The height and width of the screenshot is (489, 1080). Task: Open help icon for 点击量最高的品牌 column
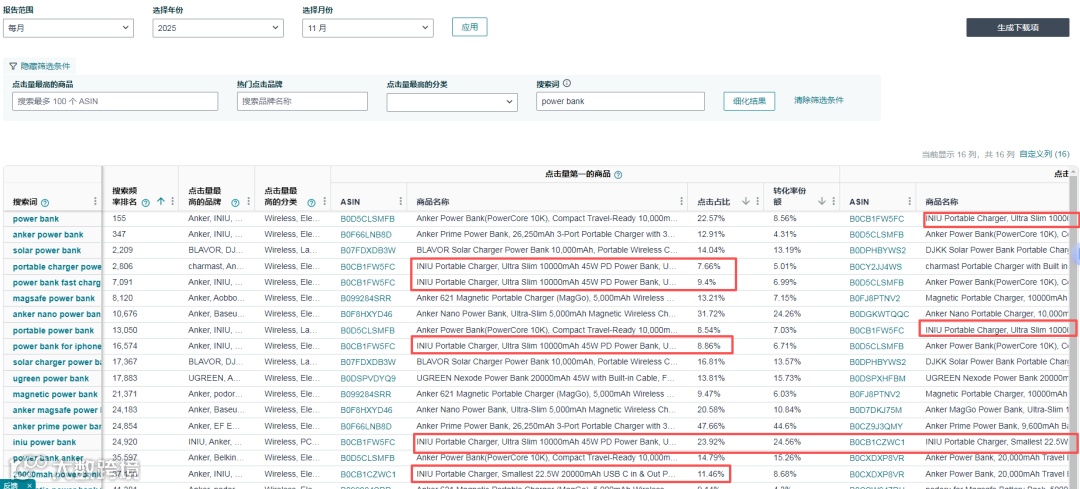tap(235, 202)
